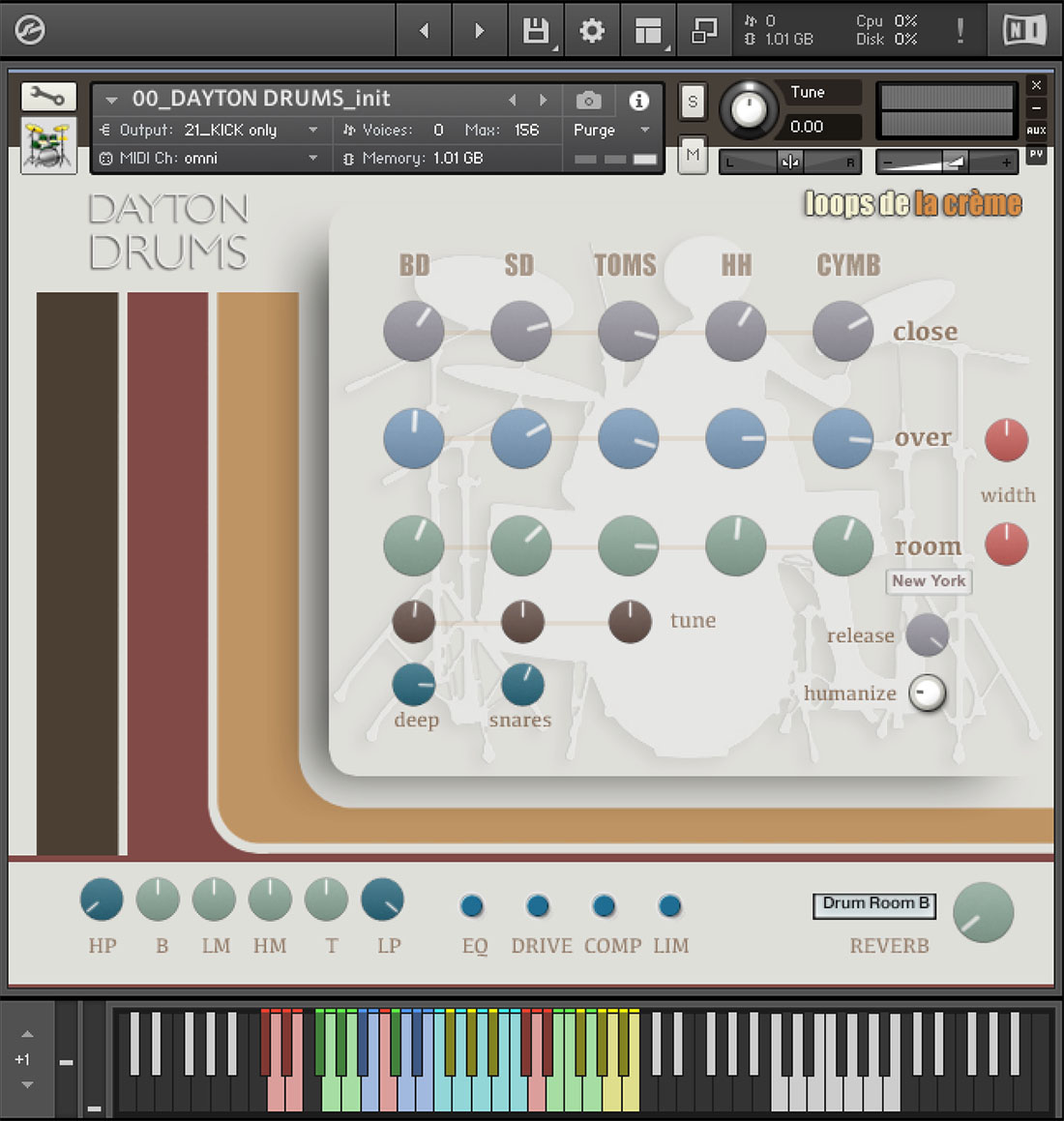Click the Kontakt logo icon
The width and height of the screenshot is (1064, 1121).
tap(30, 30)
